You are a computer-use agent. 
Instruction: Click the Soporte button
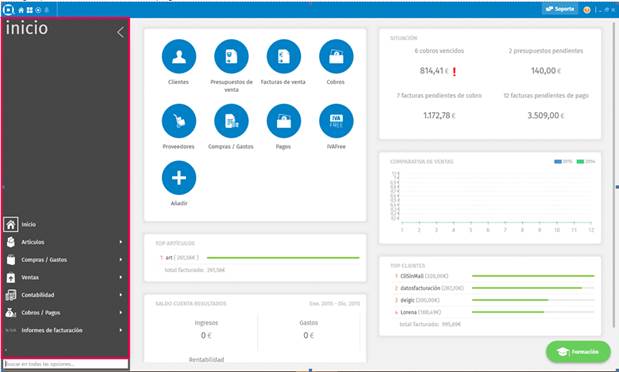(x=560, y=9)
